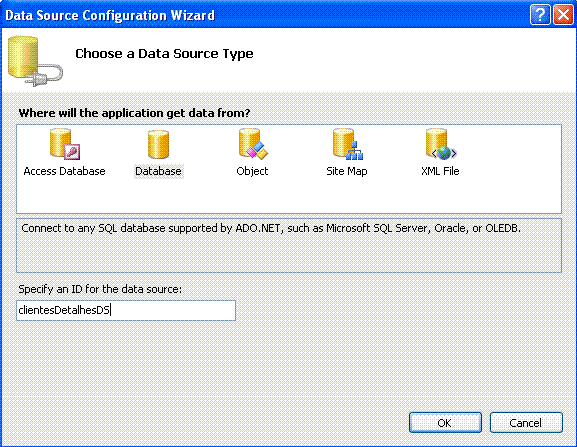The height and width of the screenshot is (447, 577).
Task: Click the Object label text
Action: pos(252,171)
